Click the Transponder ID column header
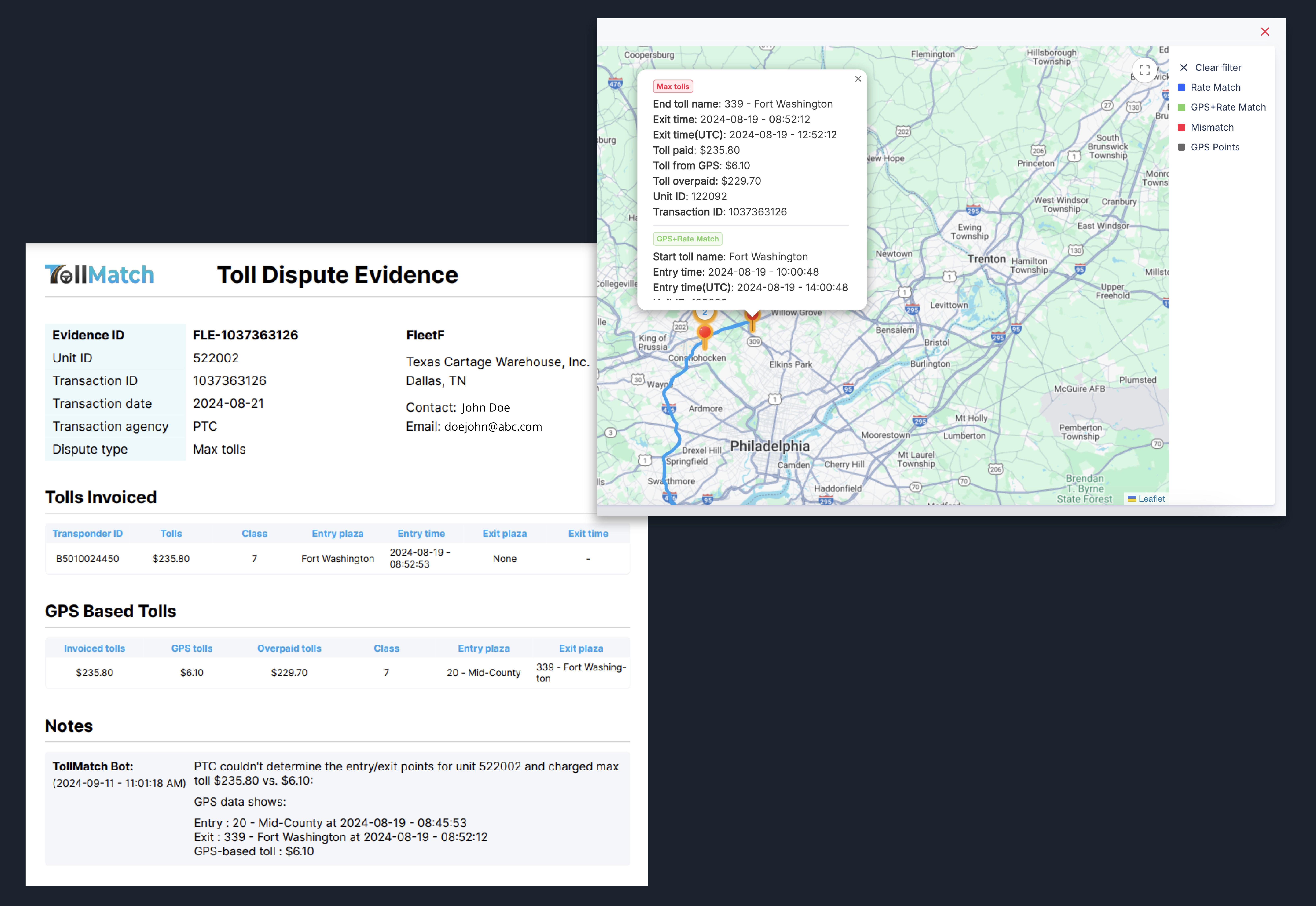Image resolution: width=1316 pixels, height=906 pixels. 87,534
